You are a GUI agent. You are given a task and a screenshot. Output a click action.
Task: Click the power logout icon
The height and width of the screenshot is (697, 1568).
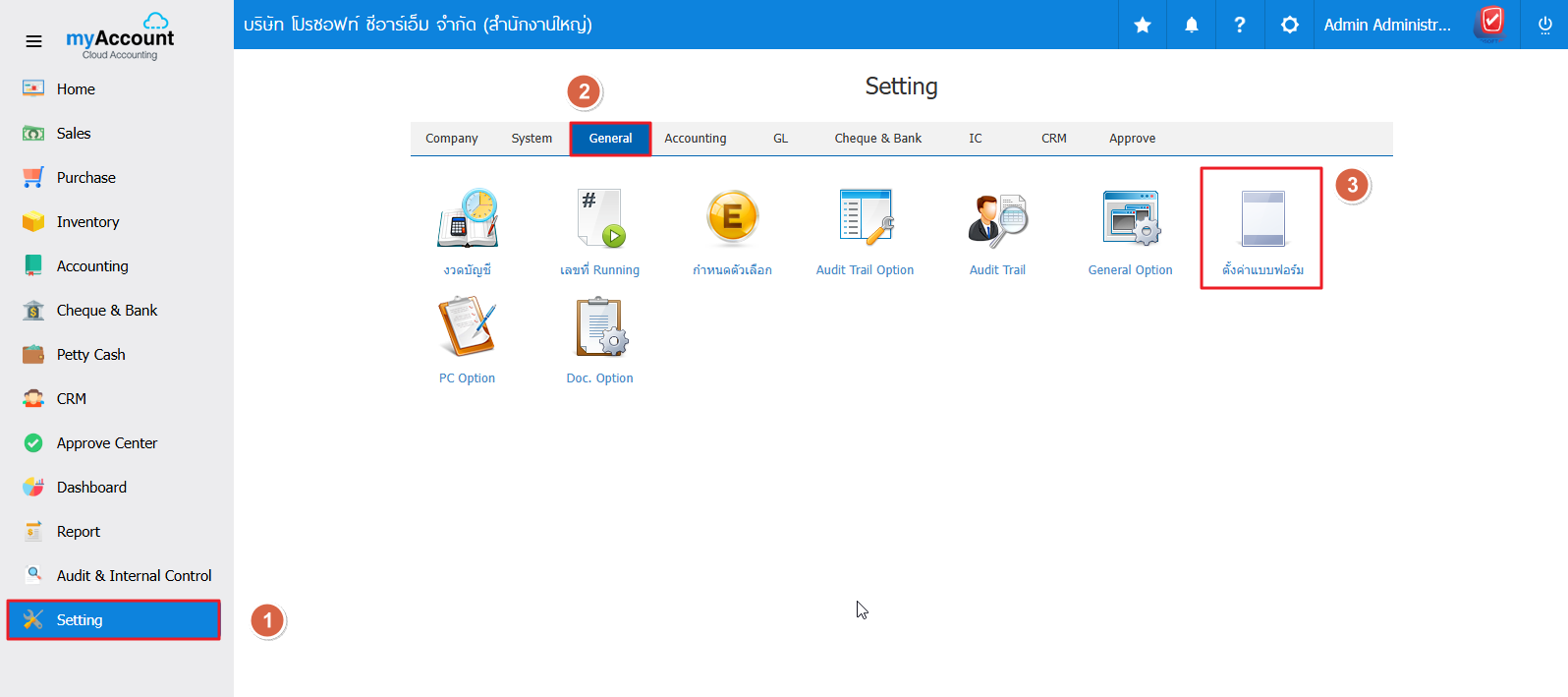coord(1544,25)
